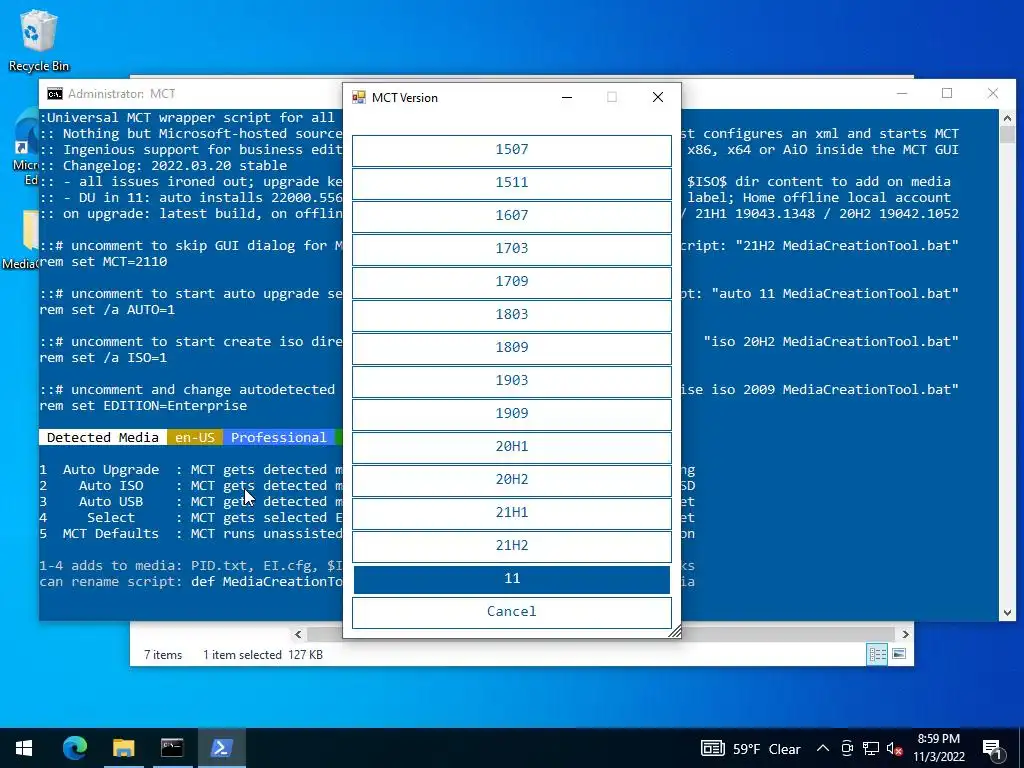Screen dimensions: 1024x768
Task: Select the 1803 version button
Action: click(511, 315)
